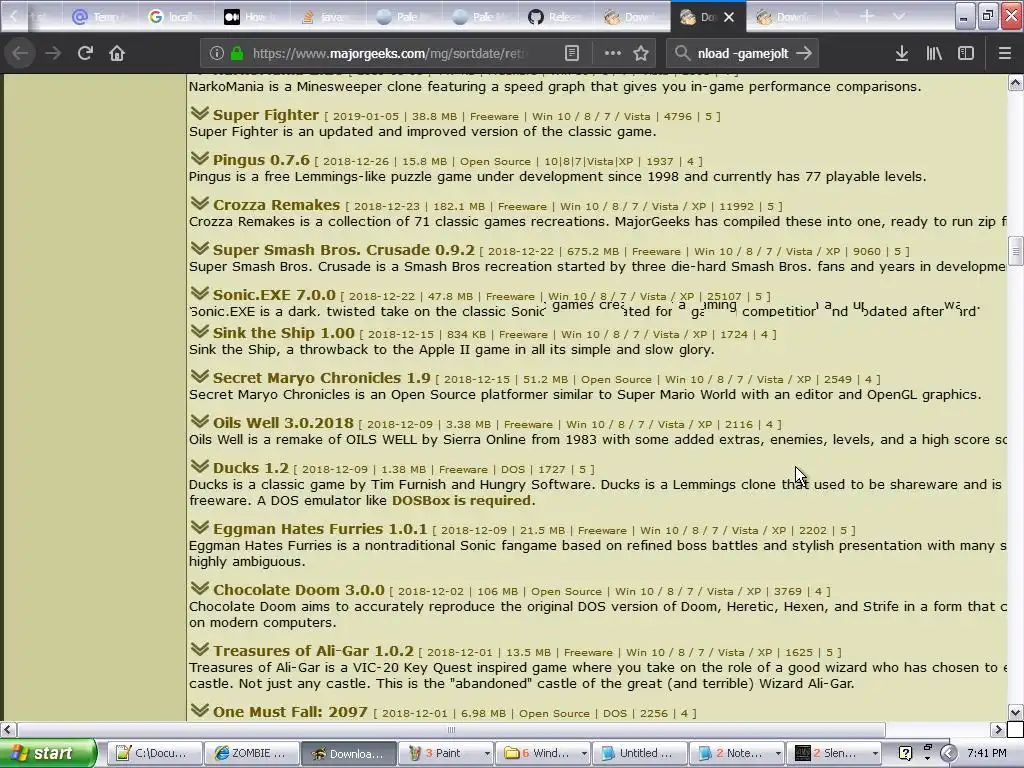Switch to the GitHub Releases tab
The width and height of the screenshot is (1024, 768).
click(556, 17)
